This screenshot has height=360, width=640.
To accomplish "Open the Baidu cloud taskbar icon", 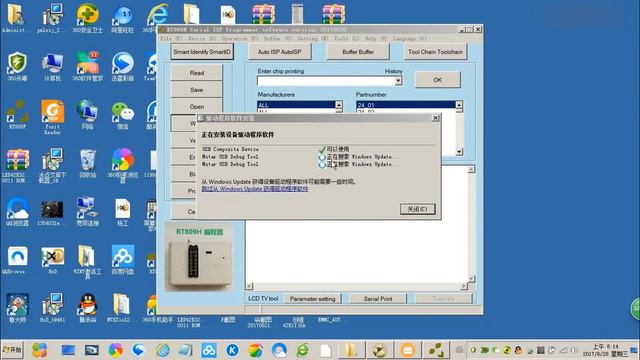I will click(x=209, y=350).
